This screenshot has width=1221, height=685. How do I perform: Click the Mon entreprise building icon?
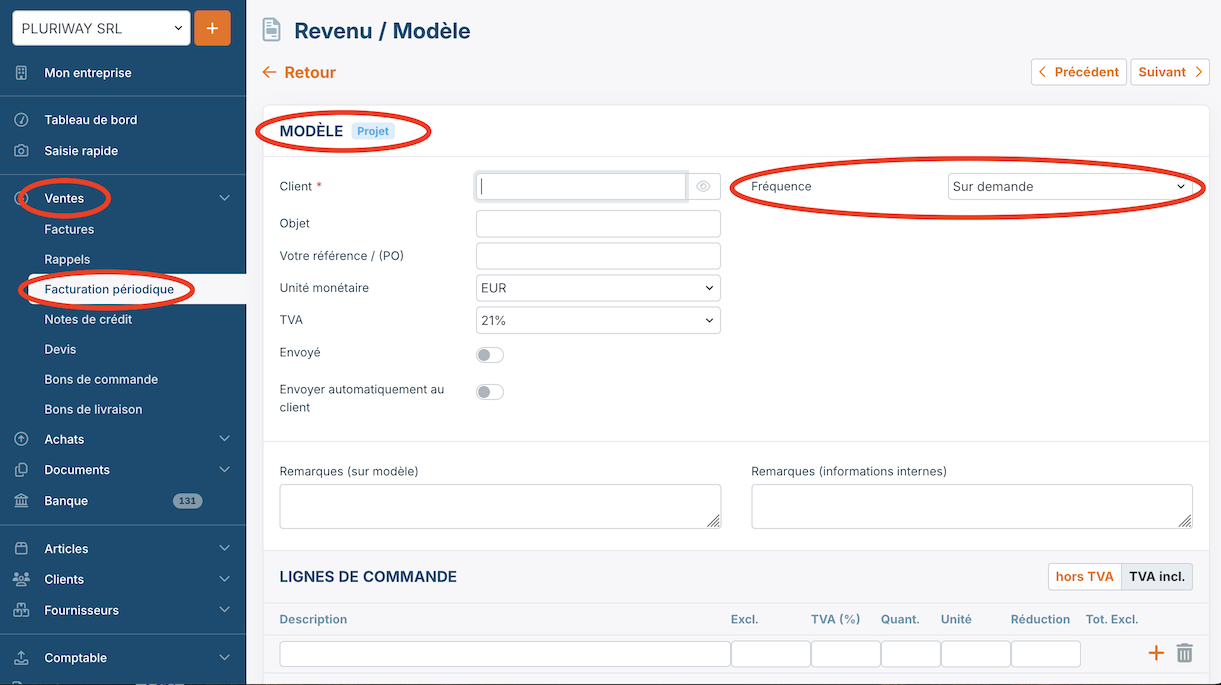coord(21,73)
